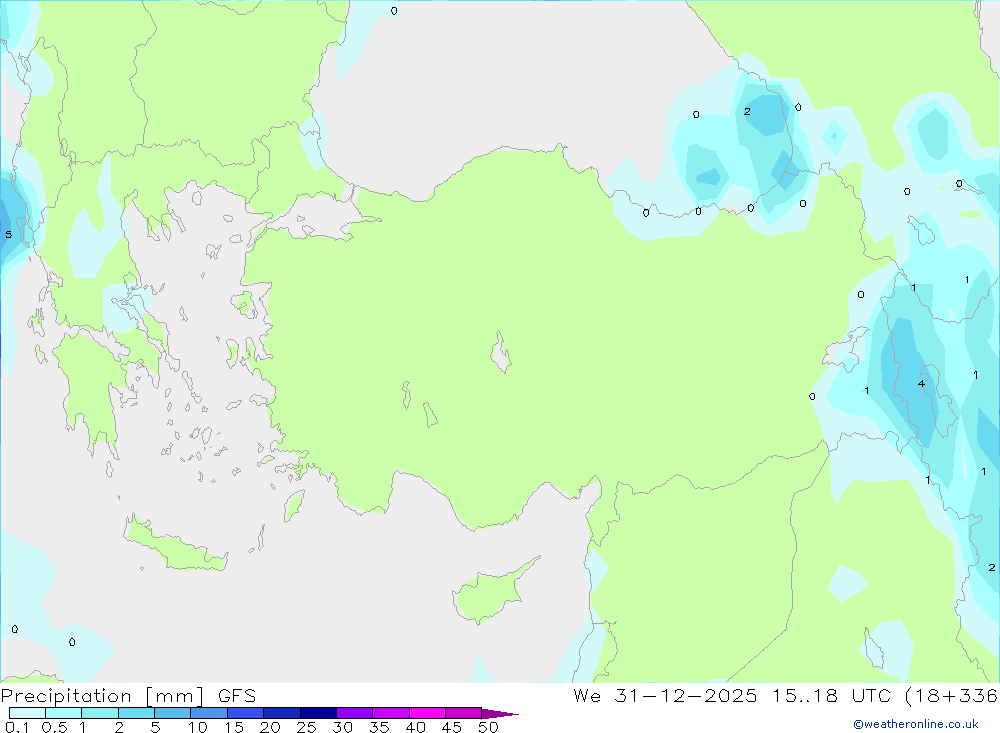Click legend scale label "30"

342,727
